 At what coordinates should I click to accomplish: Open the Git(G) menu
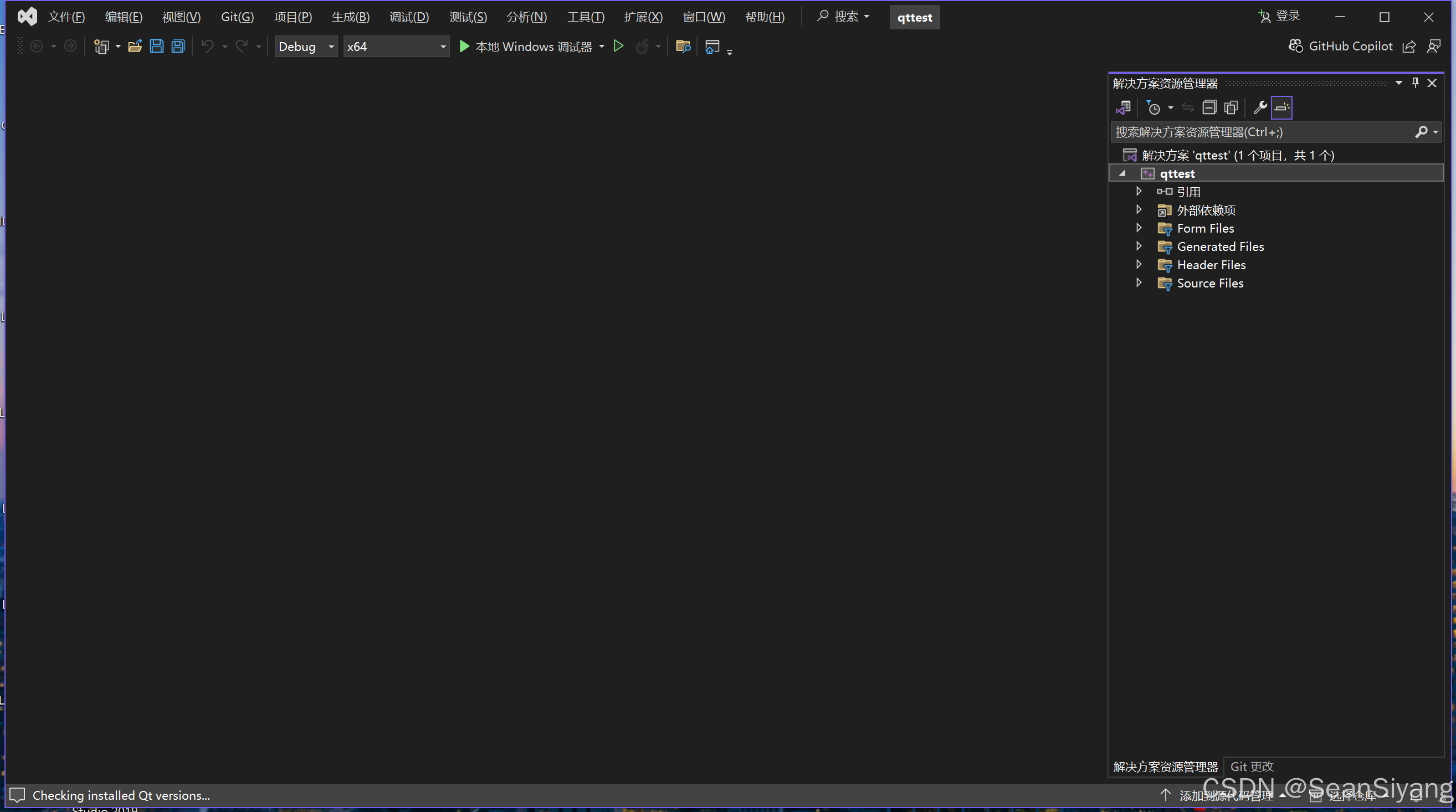[x=237, y=17]
